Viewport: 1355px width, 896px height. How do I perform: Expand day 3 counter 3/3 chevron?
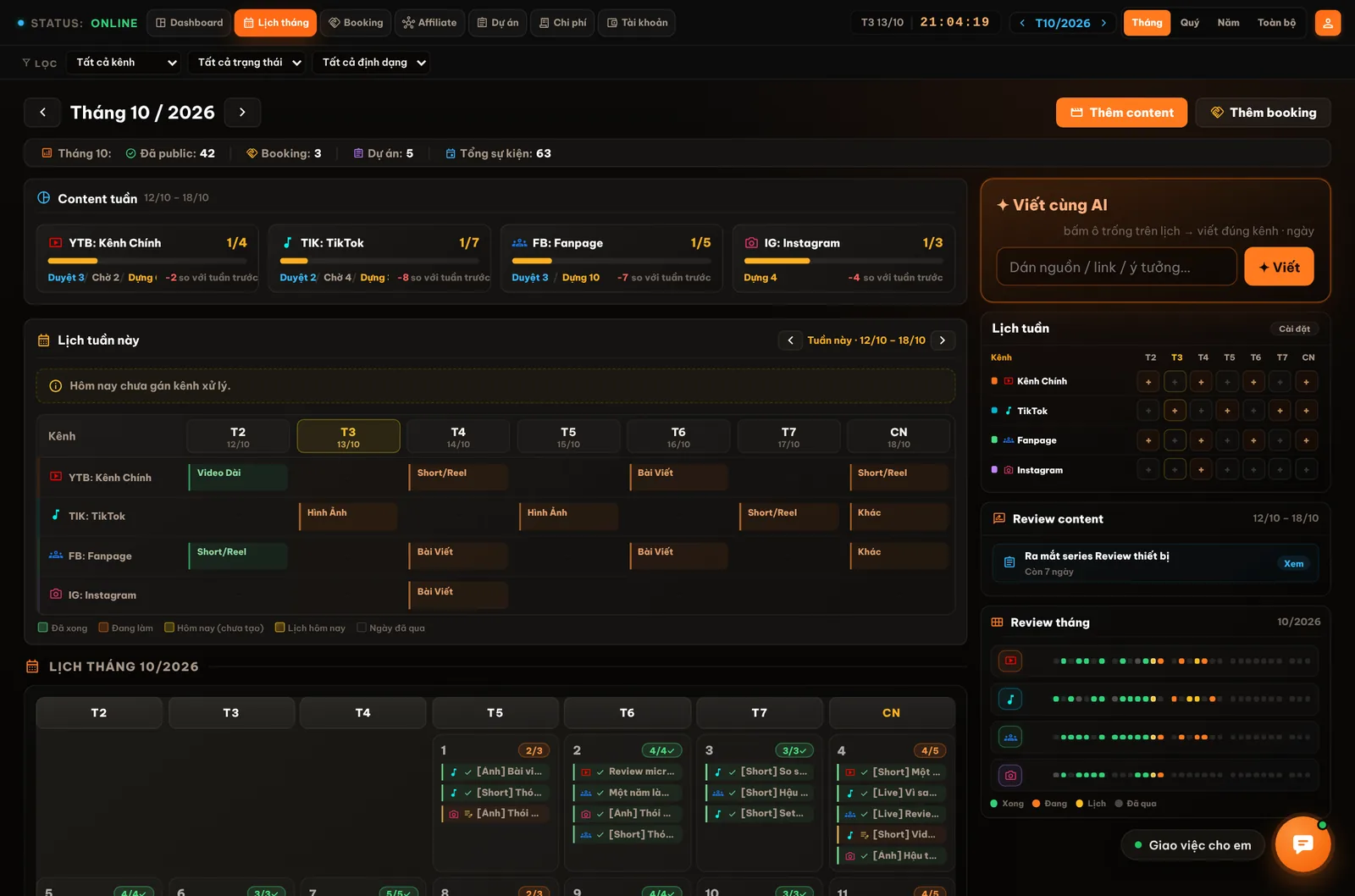click(794, 750)
